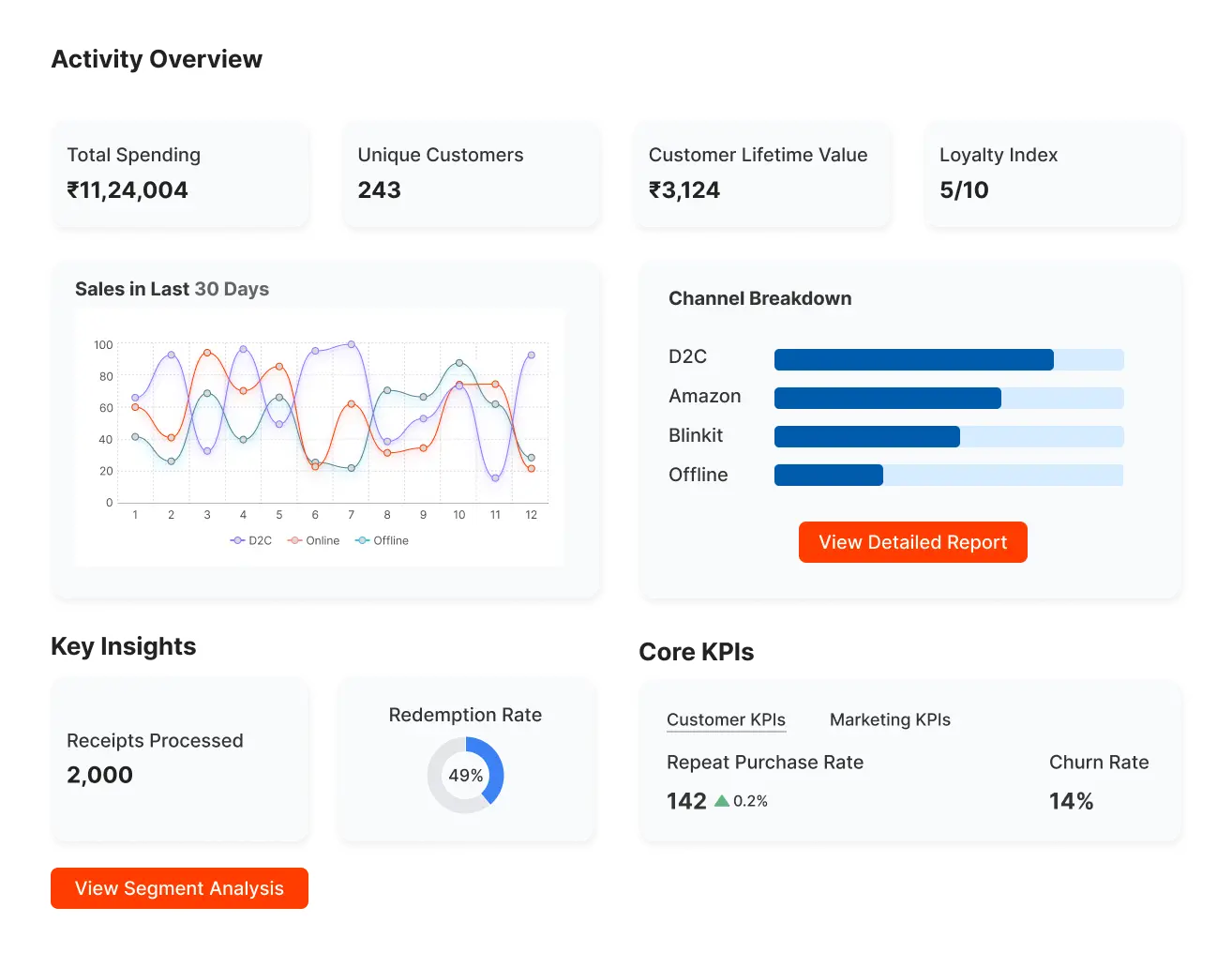
Task: Switch to the Customer KPIs tab
Action: tap(726, 719)
